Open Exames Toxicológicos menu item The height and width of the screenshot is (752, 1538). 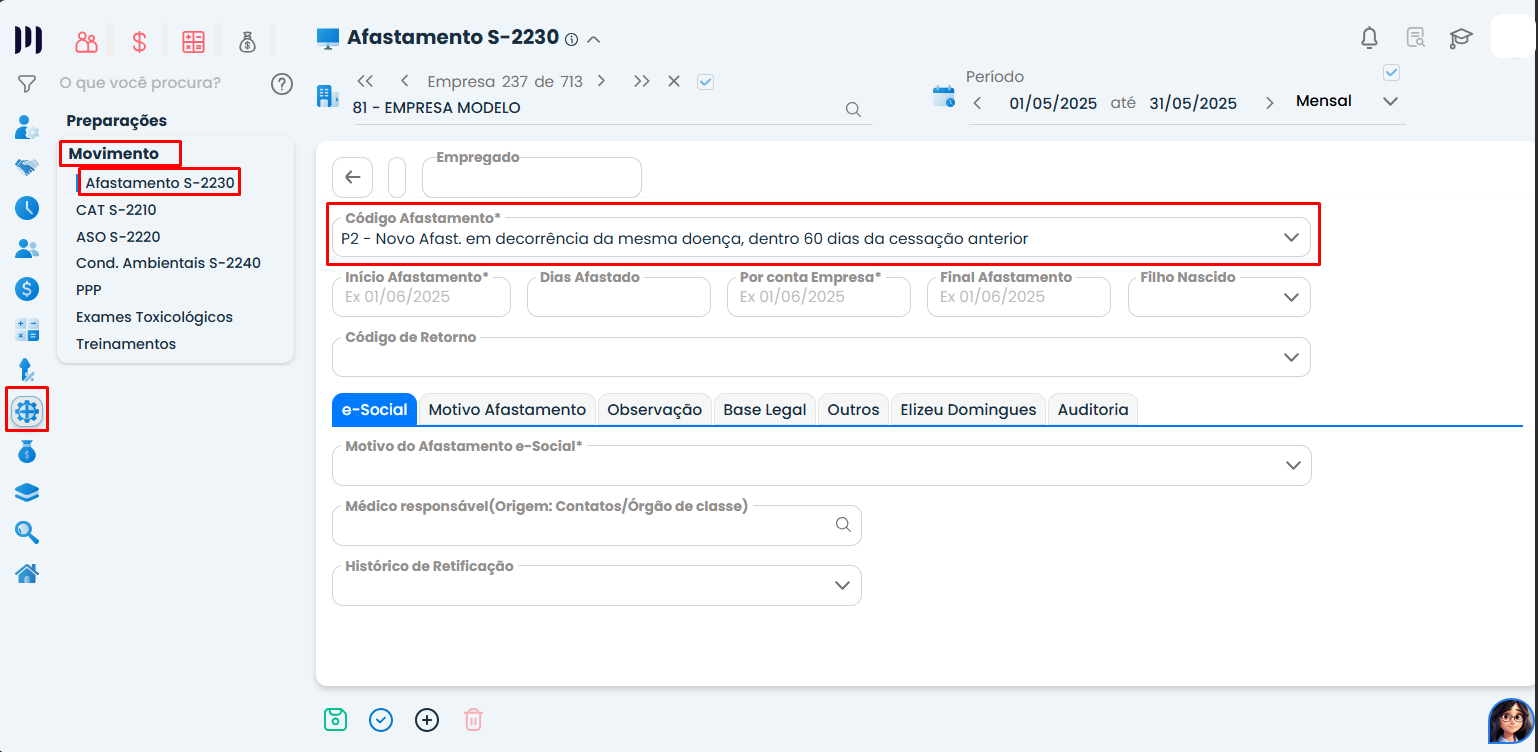click(x=154, y=317)
